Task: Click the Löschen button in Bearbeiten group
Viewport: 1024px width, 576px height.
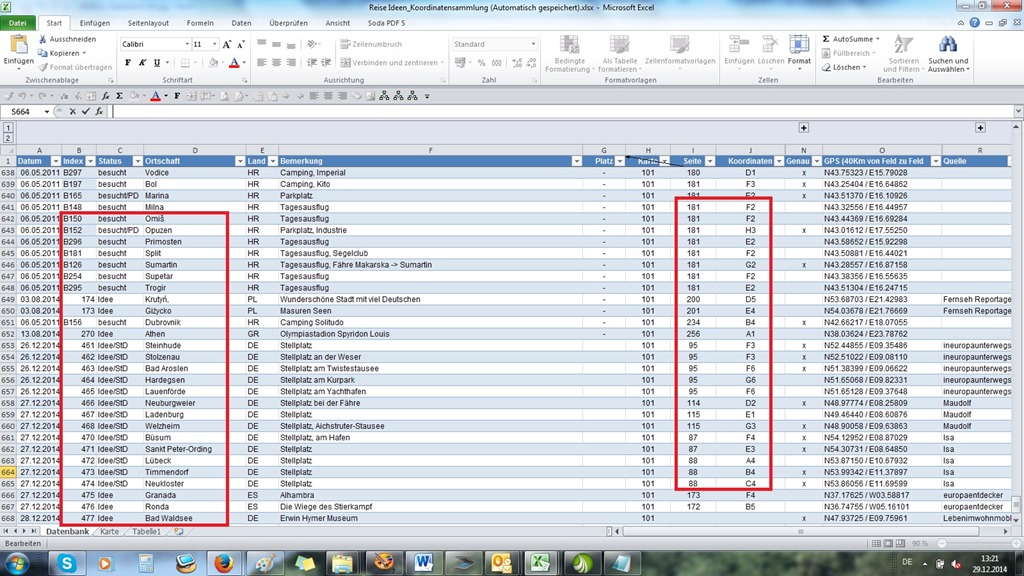Action: 845,67
